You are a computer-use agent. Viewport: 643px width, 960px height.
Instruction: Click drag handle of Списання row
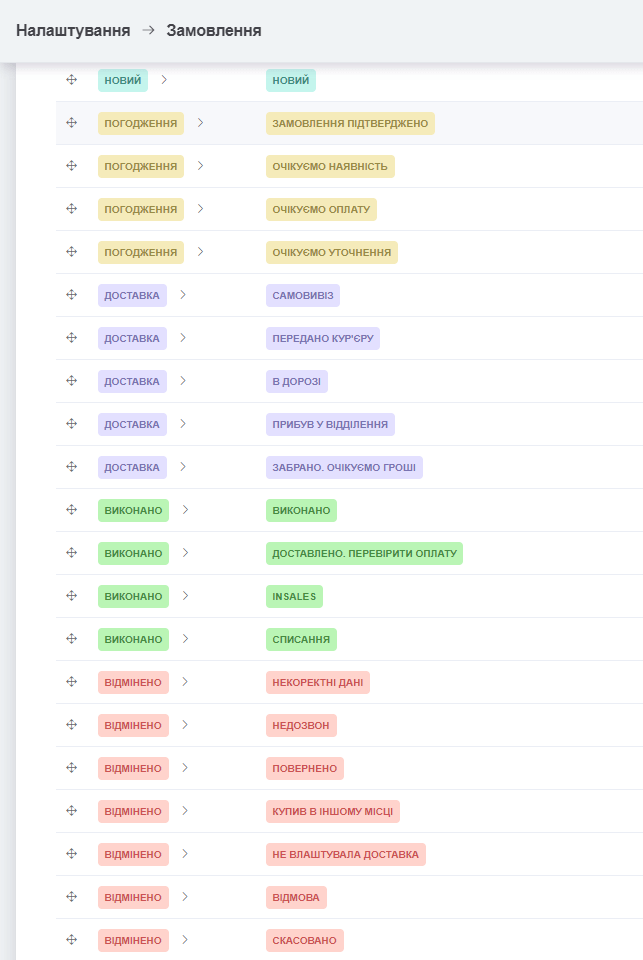tap(71, 639)
